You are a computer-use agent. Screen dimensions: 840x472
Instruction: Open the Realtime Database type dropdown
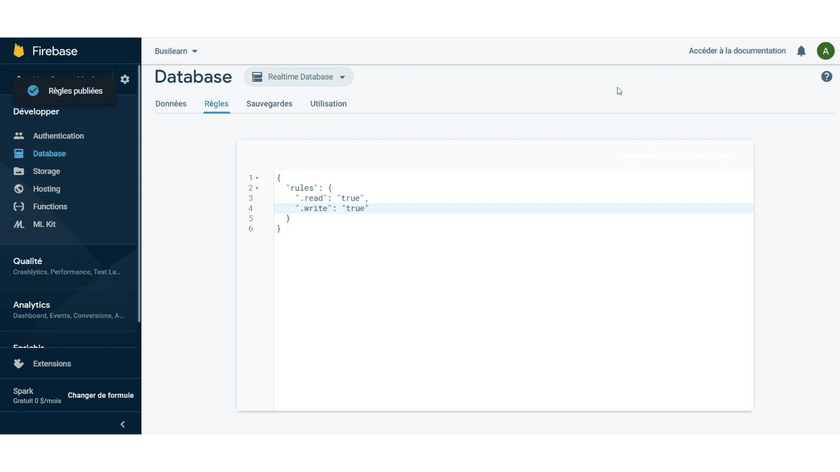299,77
